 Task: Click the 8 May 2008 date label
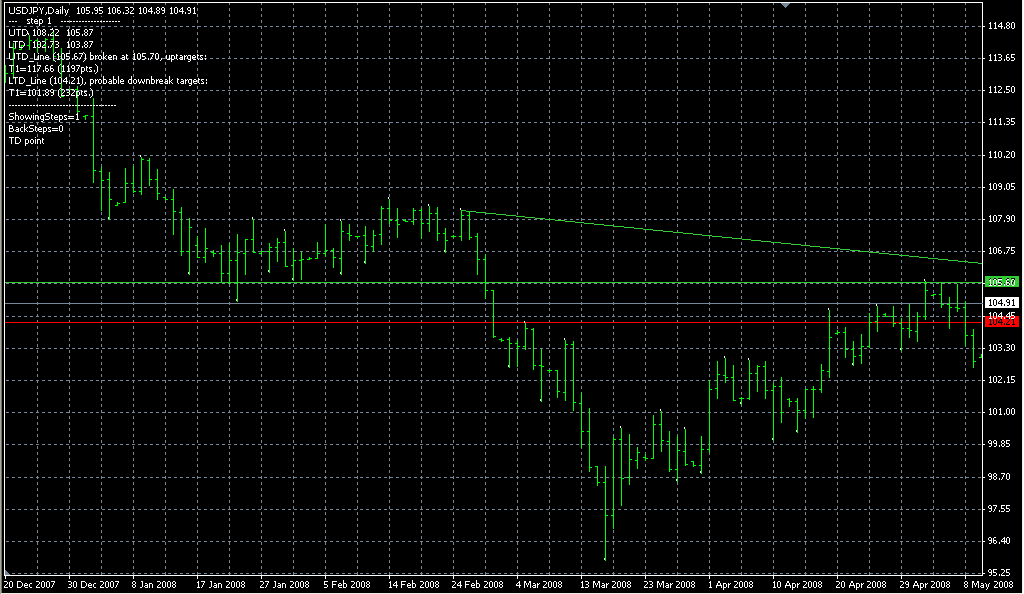tap(989, 584)
